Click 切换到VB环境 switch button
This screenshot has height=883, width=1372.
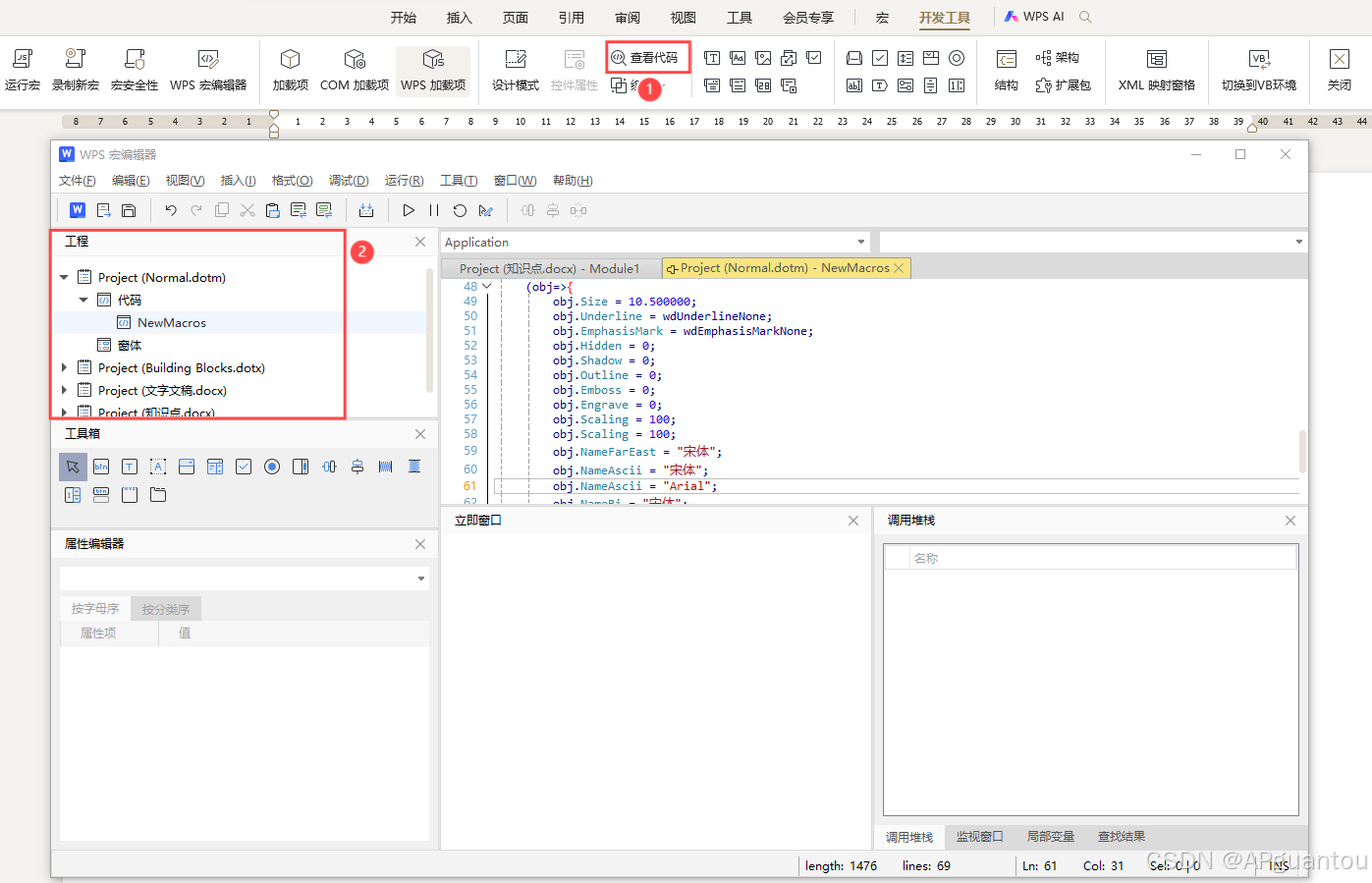(1259, 70)
